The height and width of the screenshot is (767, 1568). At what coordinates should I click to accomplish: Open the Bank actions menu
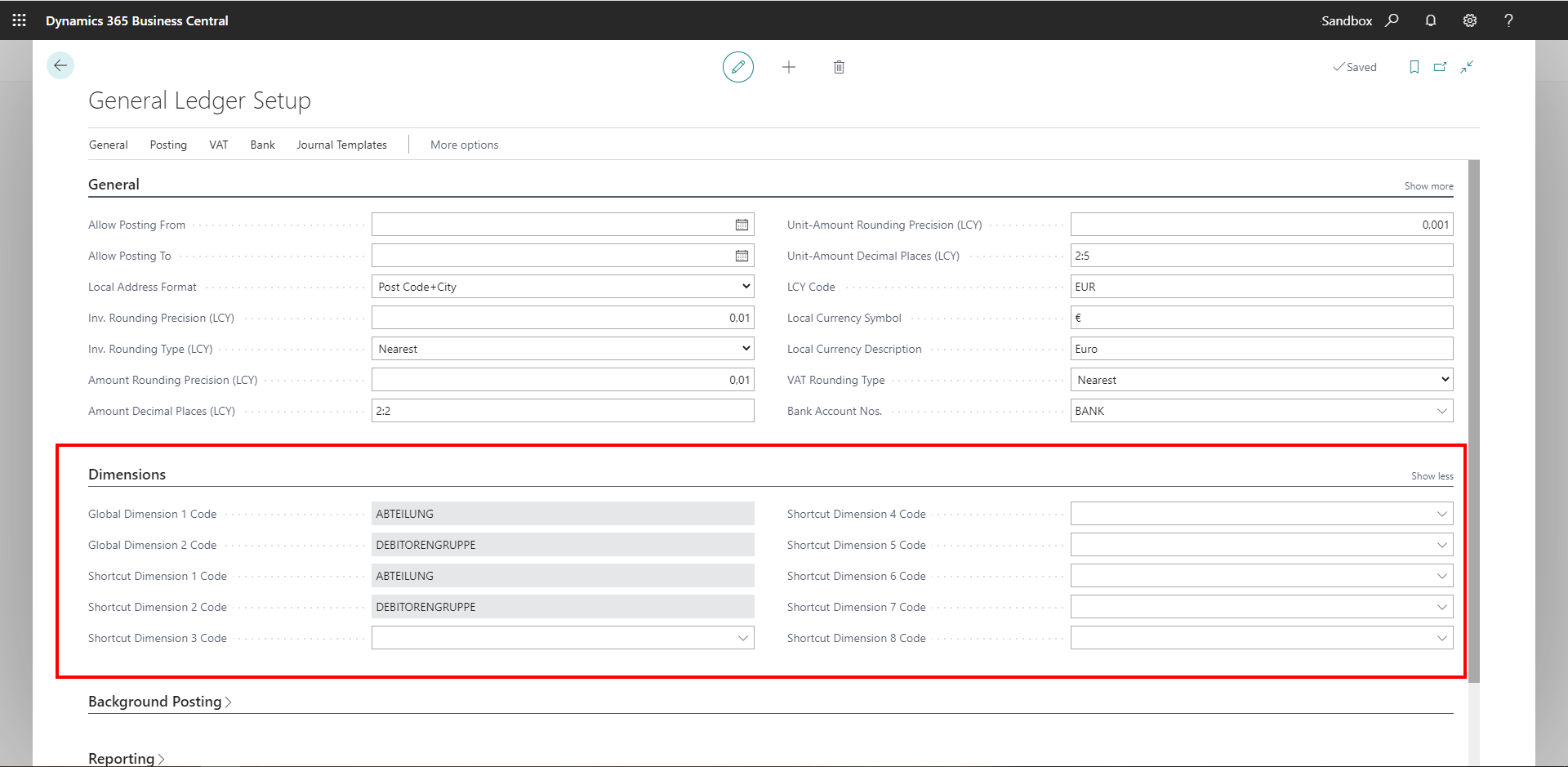pos(263,145)
